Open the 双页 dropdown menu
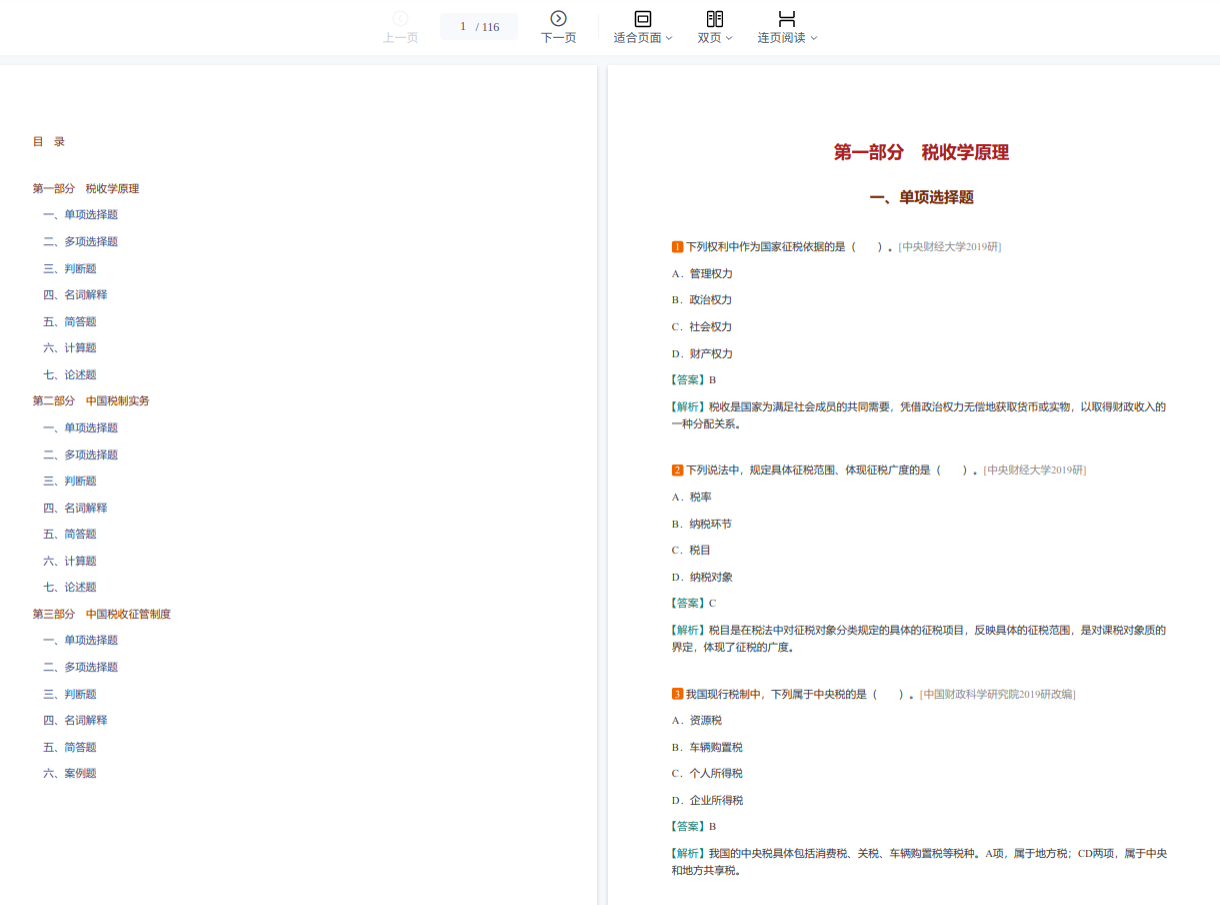The image size is (1220, 905). [x=715, y=38]
